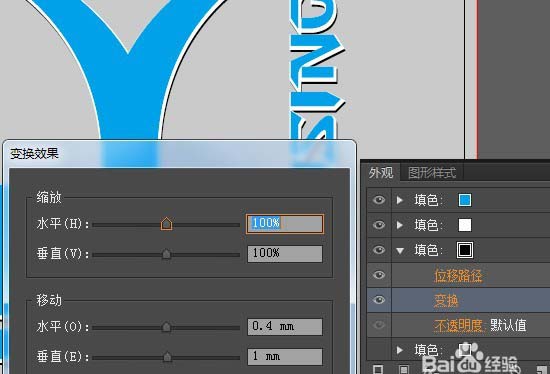Click the 移动 水平(O) slider handle
This screenshot has height=374, width=550.
point(166,327)
